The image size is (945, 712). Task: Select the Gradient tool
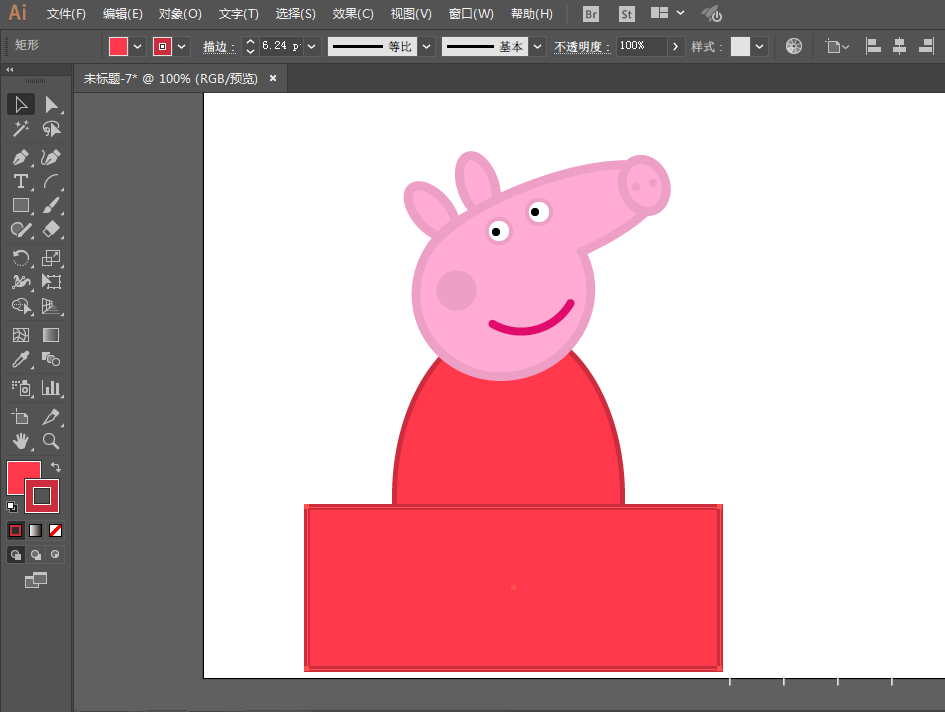click(x=51, y=335)
